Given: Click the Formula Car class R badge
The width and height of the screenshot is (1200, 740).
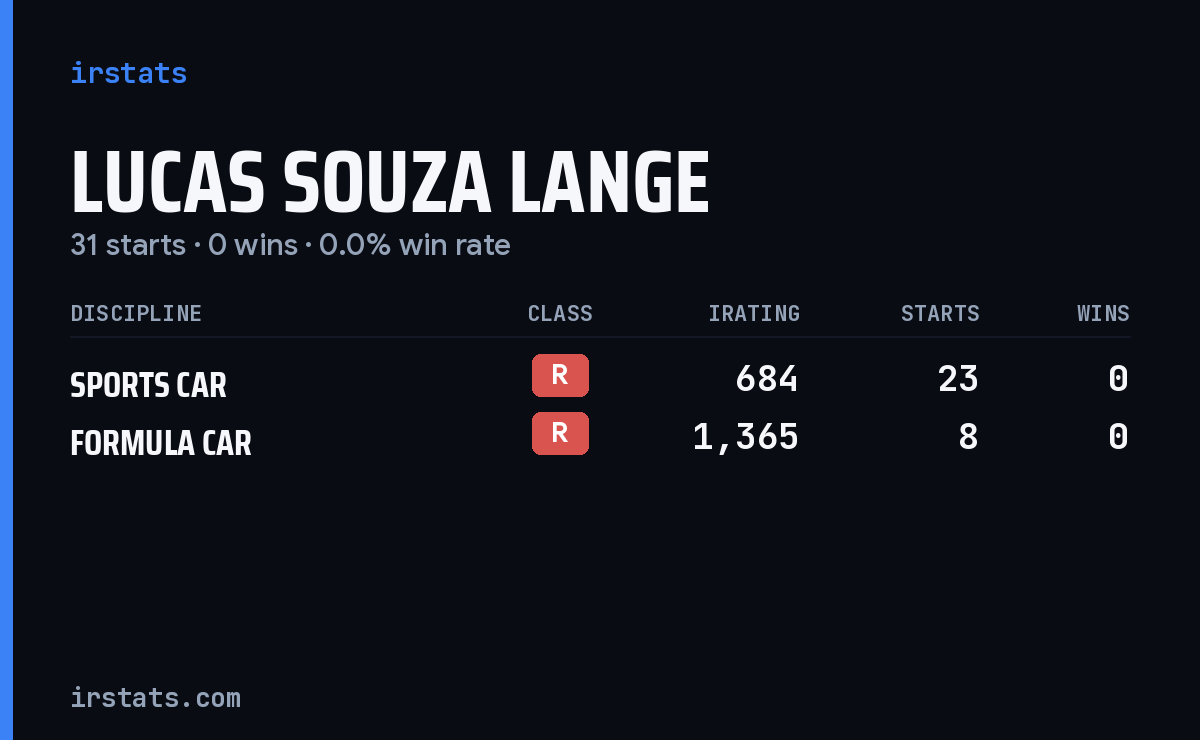Looking at the screenshot, I should pyautogui.click(x=560, y=433).
